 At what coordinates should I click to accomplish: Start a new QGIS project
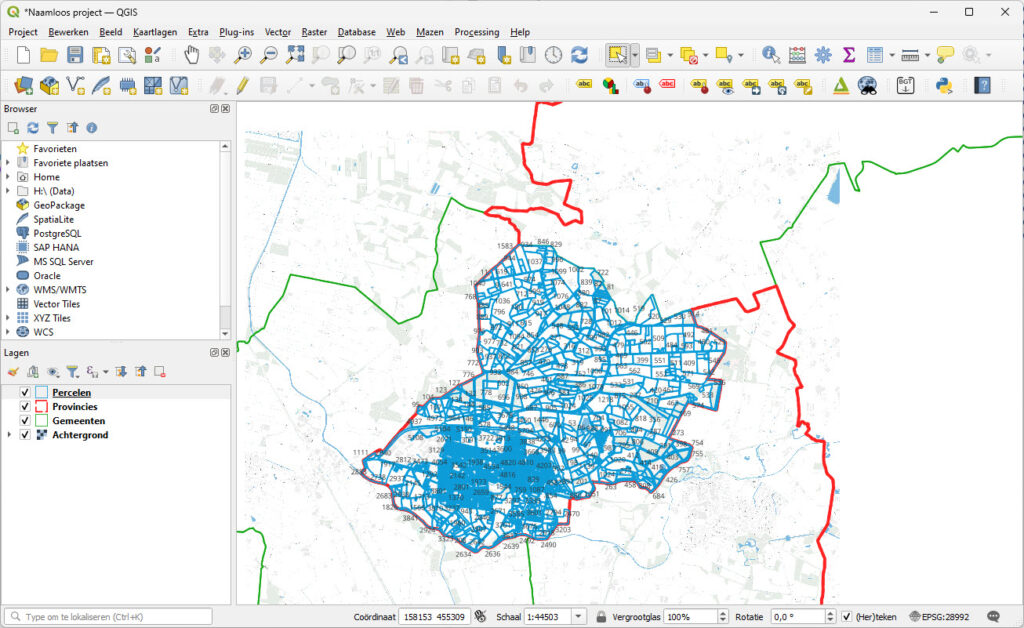23,55
